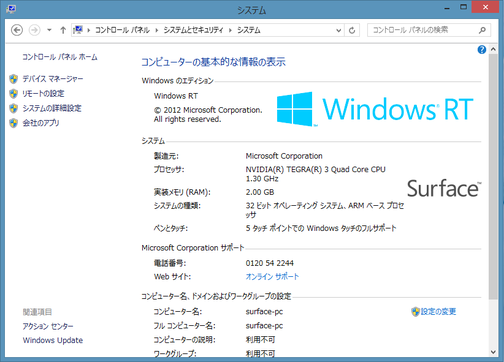The width and height of the screenshot is (504, 362).
Task: Click the Surface logo image
Action: tap(444, 188)
